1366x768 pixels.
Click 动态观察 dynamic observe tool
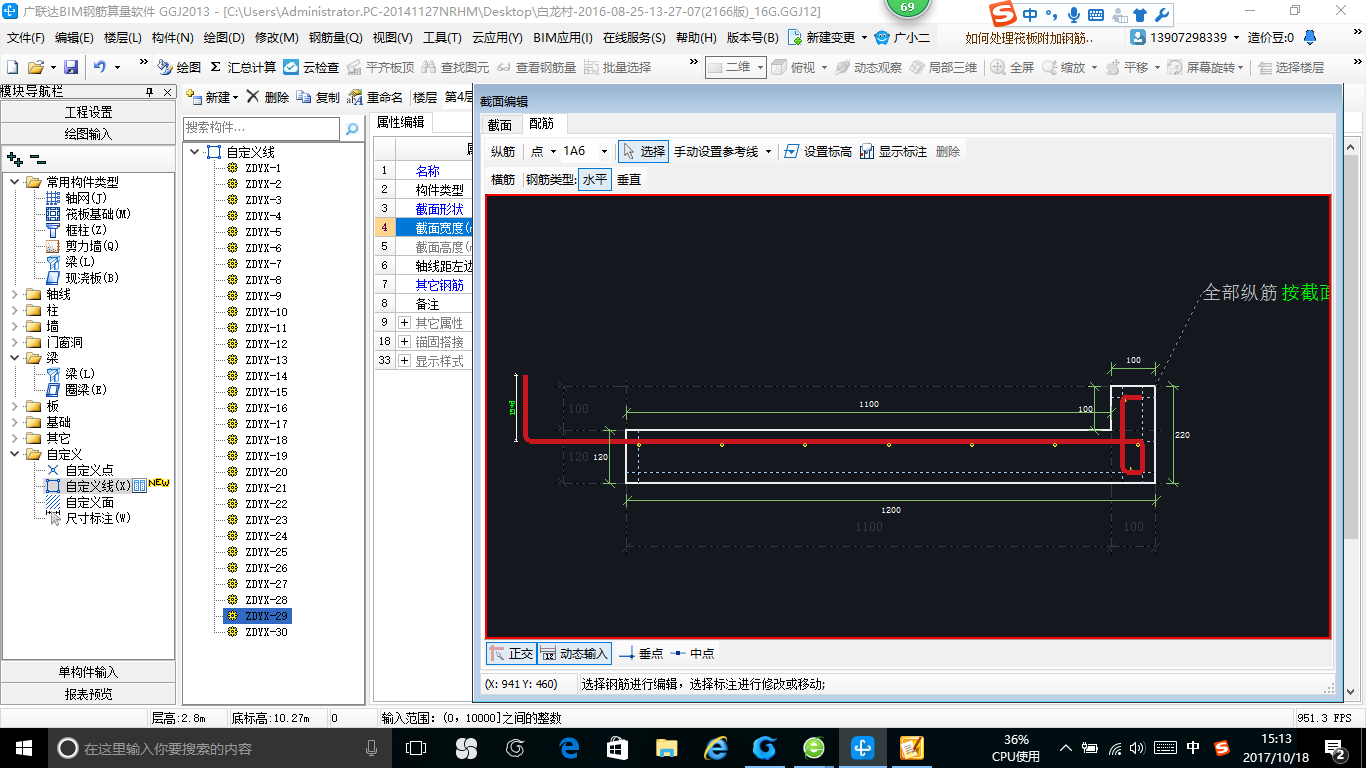(x=868, y=67)
